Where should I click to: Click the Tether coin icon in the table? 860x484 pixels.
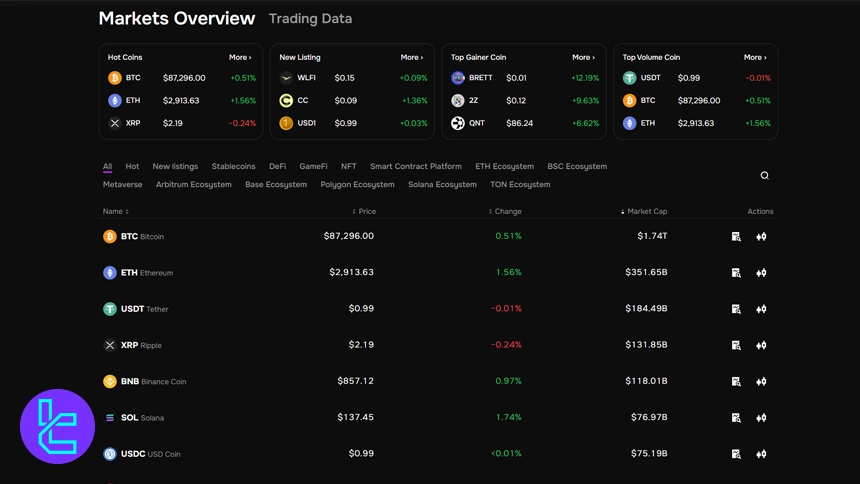point(110,309)
